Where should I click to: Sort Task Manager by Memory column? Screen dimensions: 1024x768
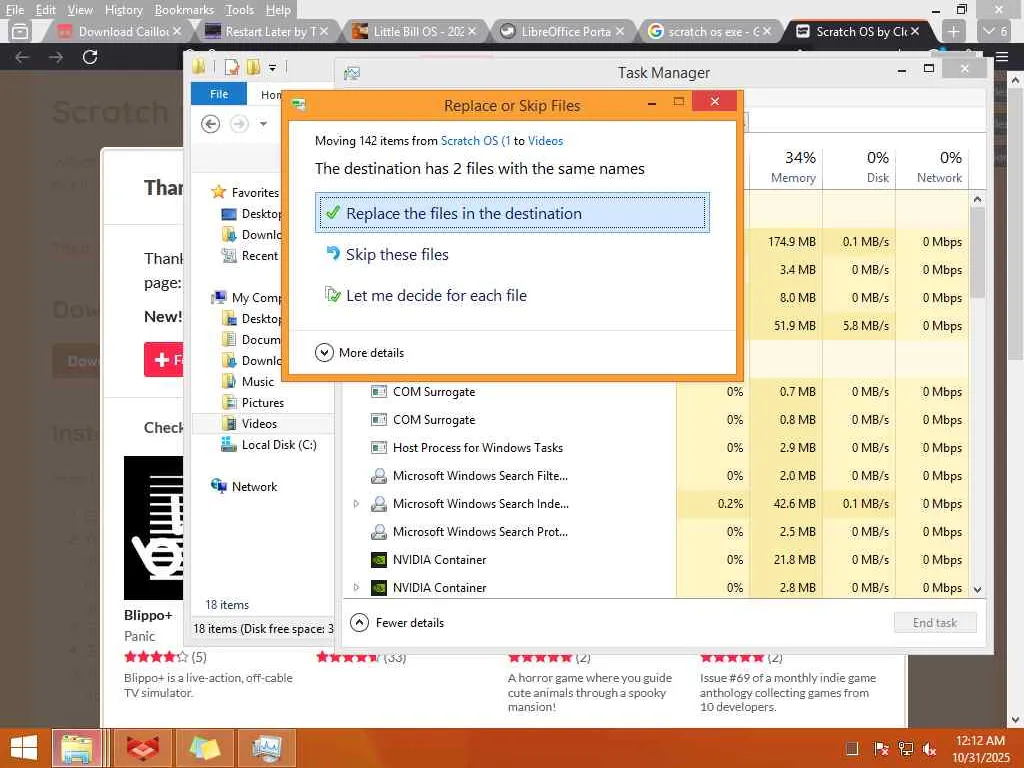(786, 167)
